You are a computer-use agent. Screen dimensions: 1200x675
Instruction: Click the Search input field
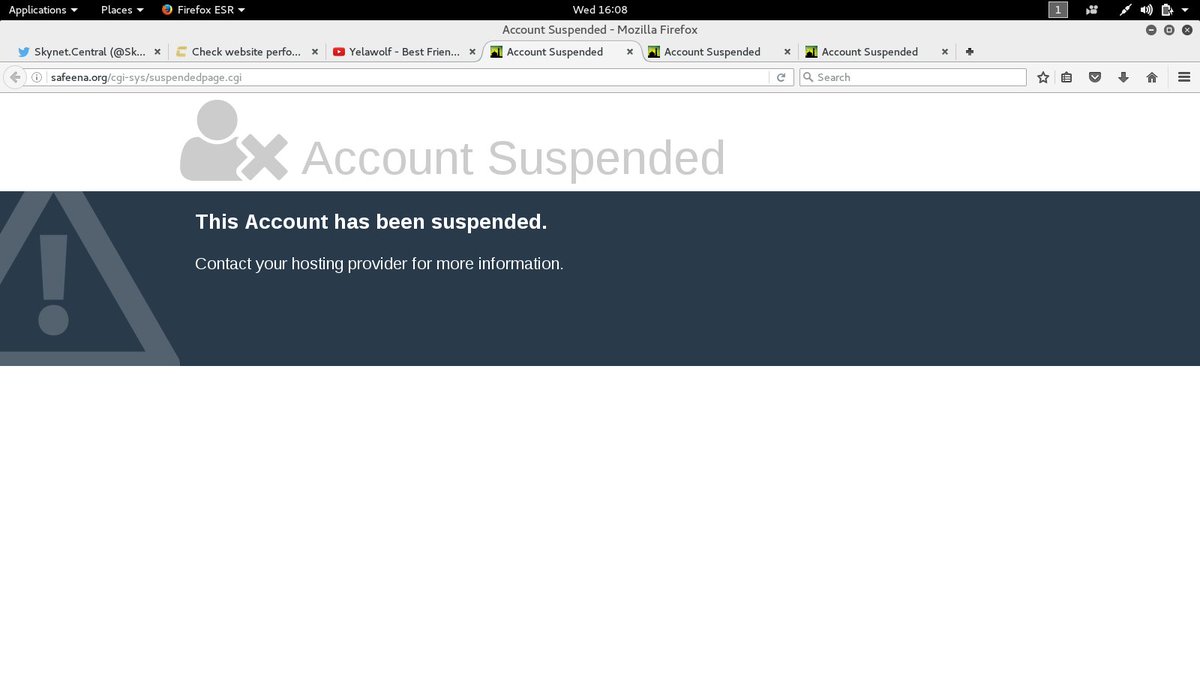pyautogui.click(x=913, y=77)
